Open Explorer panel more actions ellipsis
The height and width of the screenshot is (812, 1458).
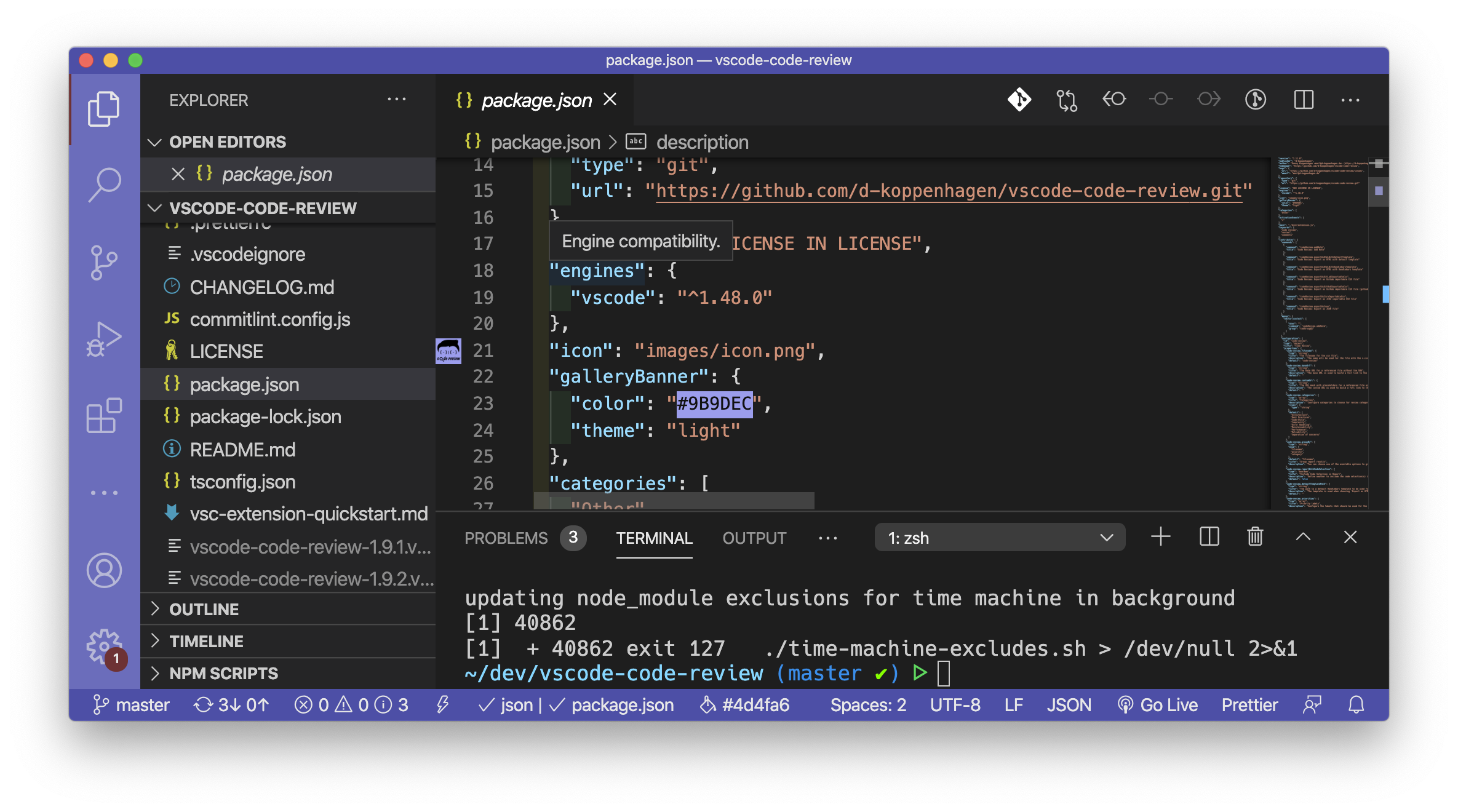pos(397,99)
